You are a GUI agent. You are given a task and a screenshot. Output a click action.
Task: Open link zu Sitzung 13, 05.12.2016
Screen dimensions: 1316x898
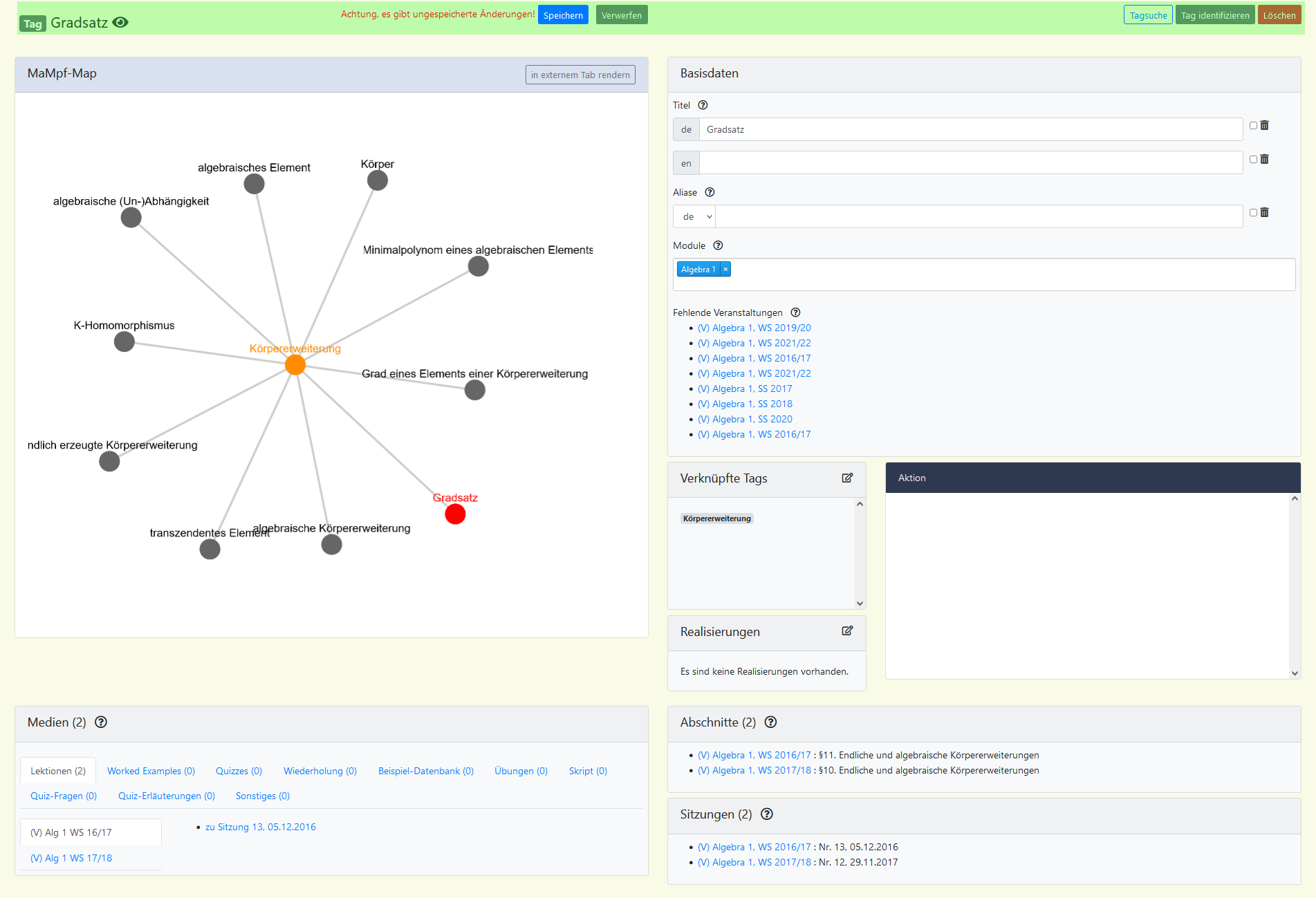[x=261, y=827]
